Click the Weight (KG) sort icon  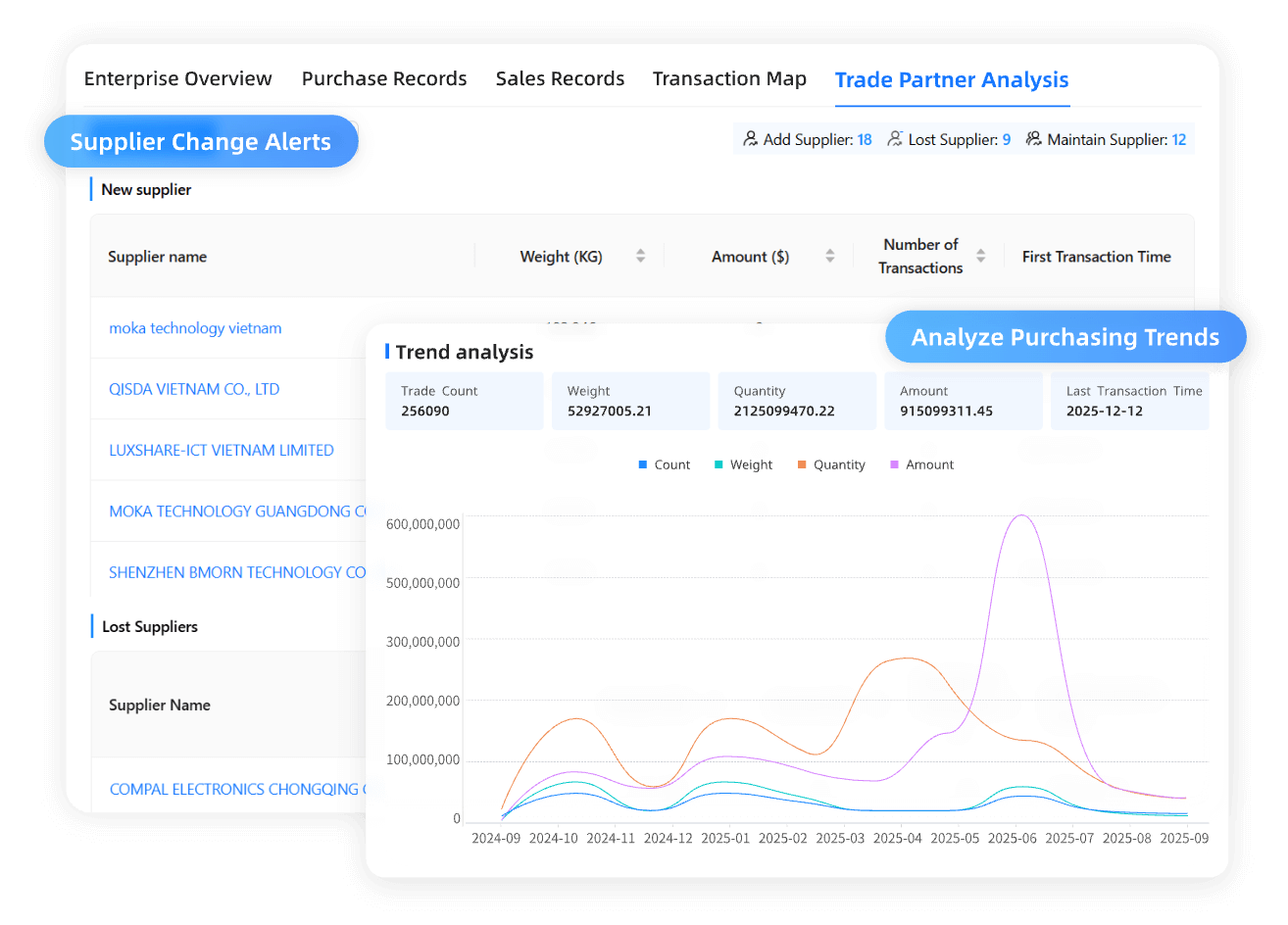(x=641, y=256)
